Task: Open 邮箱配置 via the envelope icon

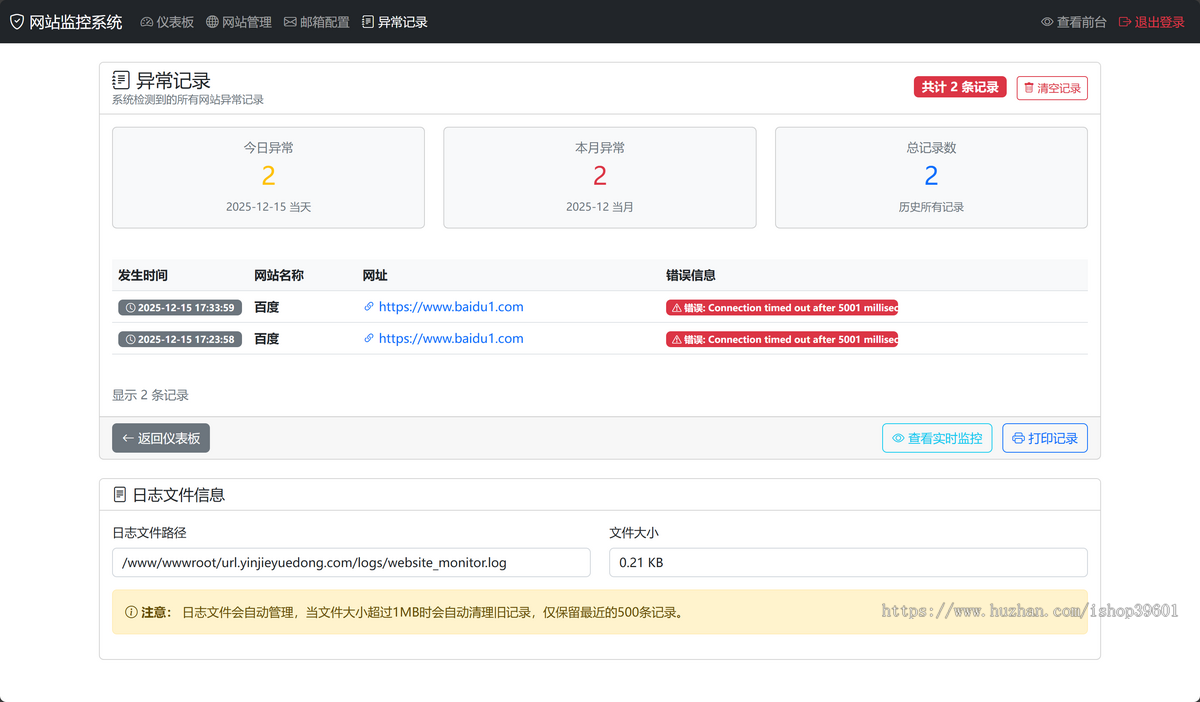Action: click(290, 21)
